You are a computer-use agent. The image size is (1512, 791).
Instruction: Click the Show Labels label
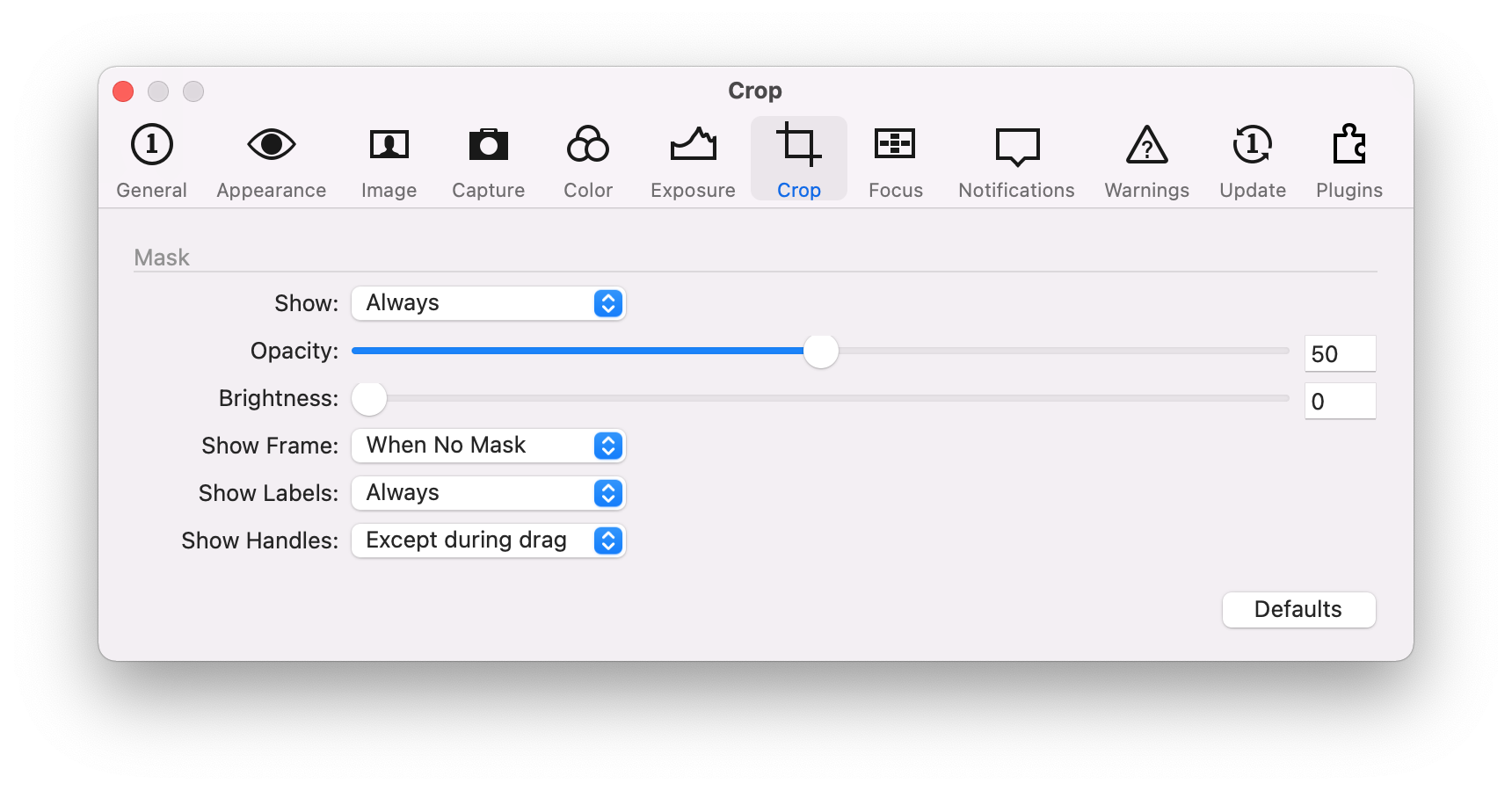pyautogui.click(x=268, y=493)
